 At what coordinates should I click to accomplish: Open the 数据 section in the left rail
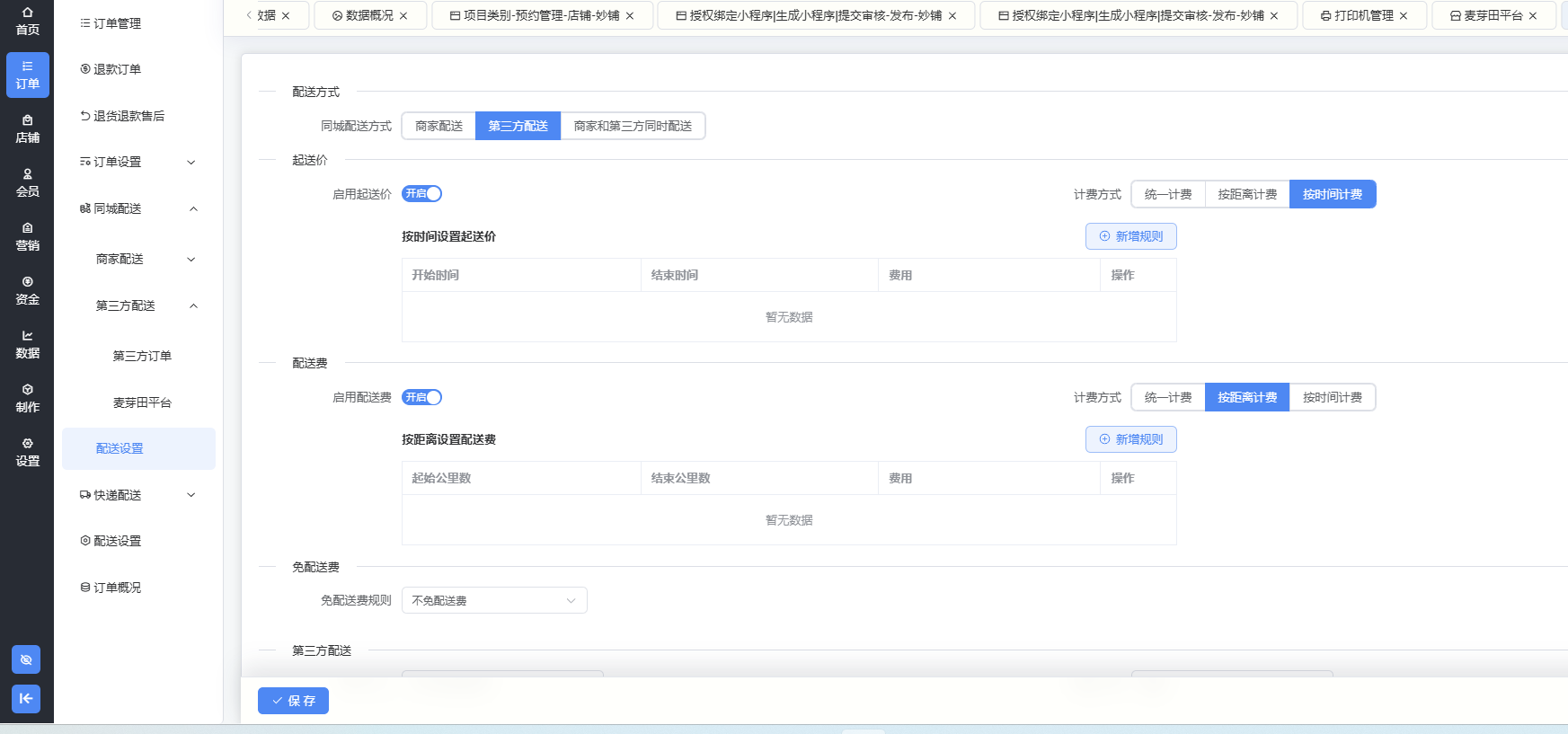(x=27, y=345)
